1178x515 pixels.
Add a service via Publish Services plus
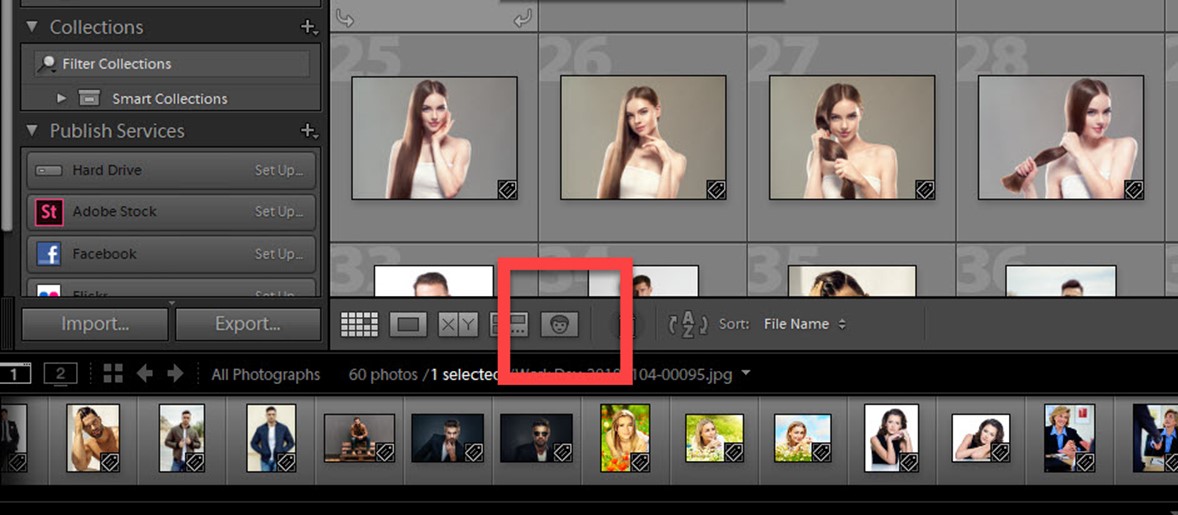[309, 131]
